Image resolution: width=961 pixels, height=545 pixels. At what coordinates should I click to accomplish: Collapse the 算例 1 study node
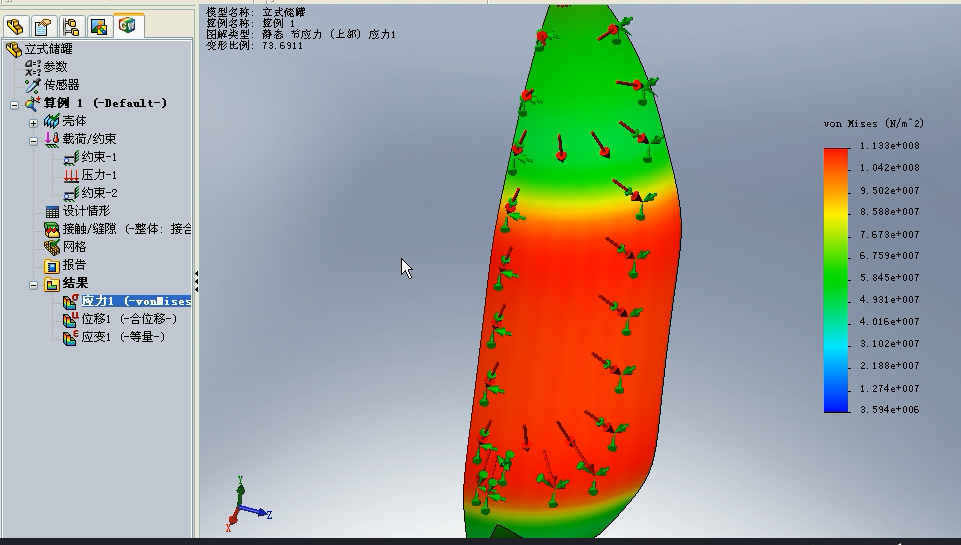pyautogui.click(x=15, y=105)
